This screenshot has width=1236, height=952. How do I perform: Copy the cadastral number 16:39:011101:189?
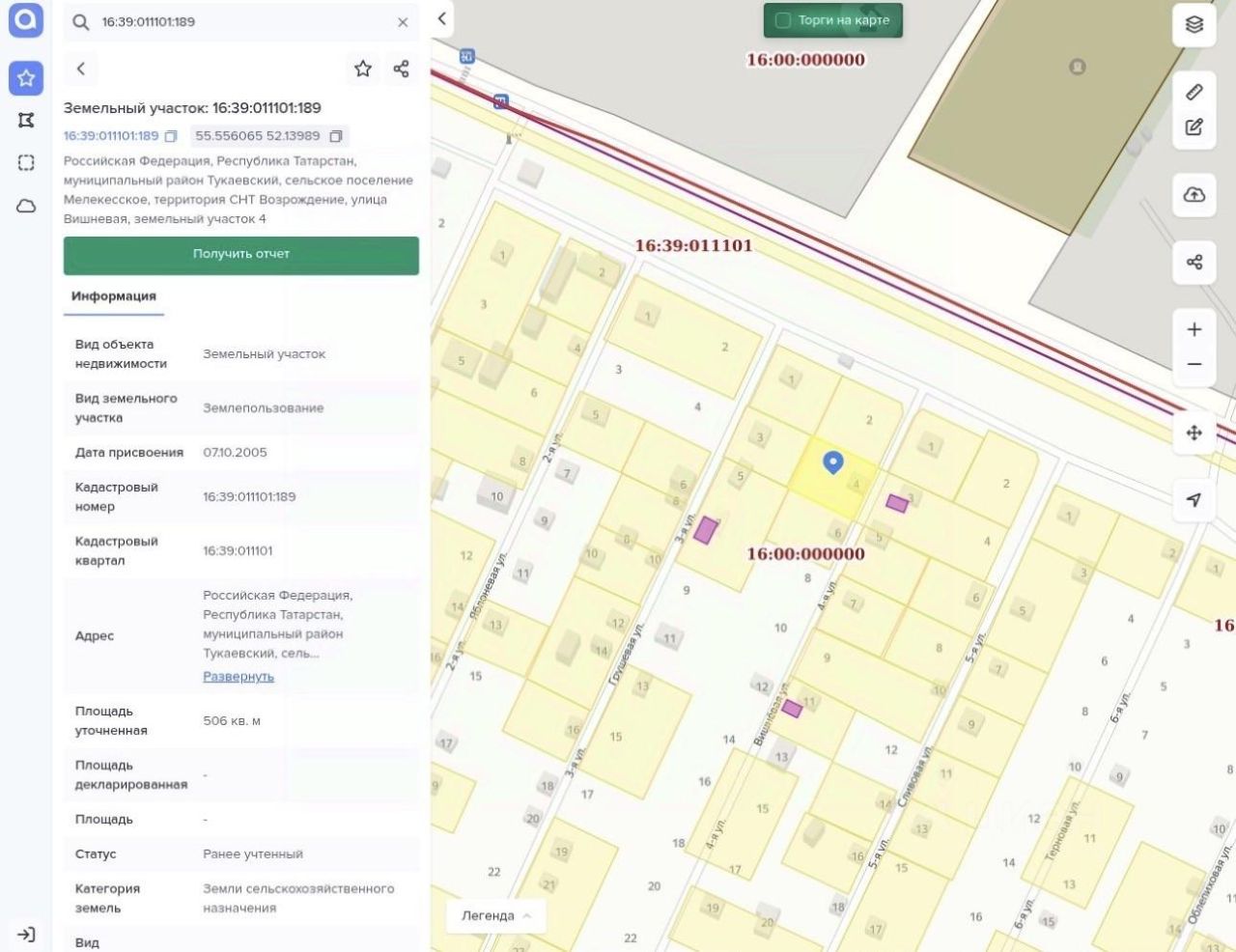coord(171,136)
